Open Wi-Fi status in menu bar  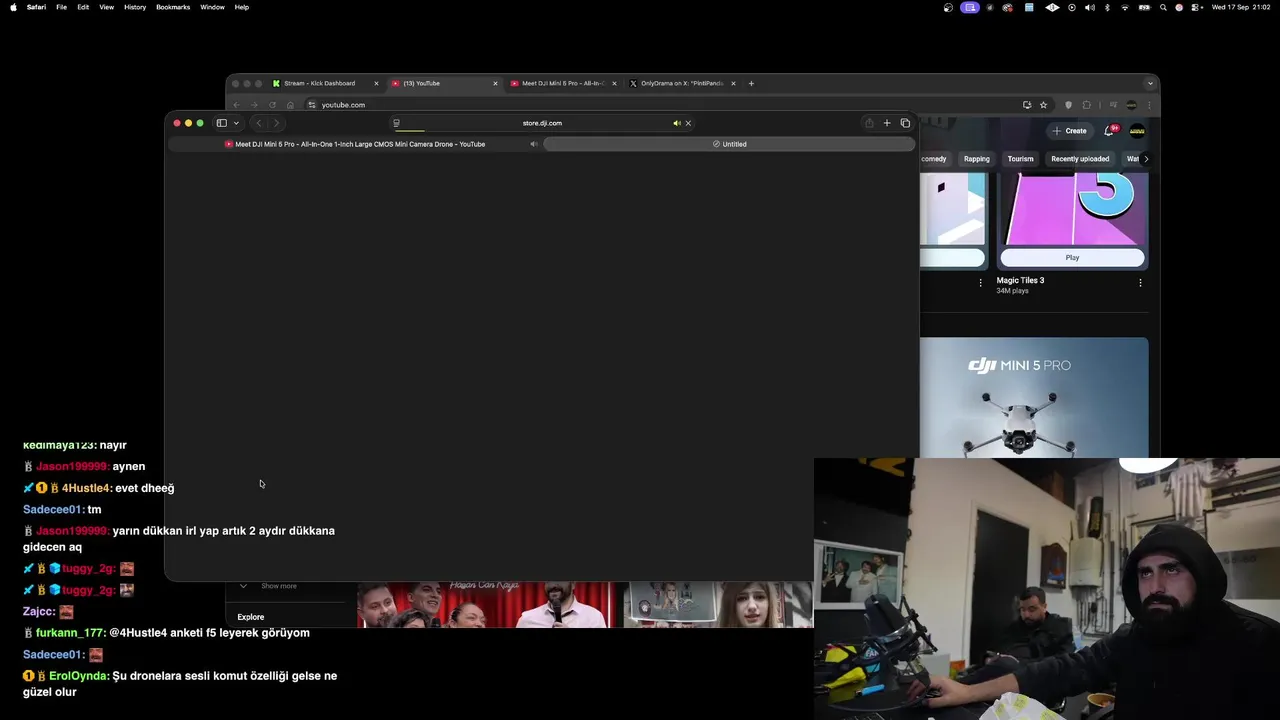[x=1125, y=7]
